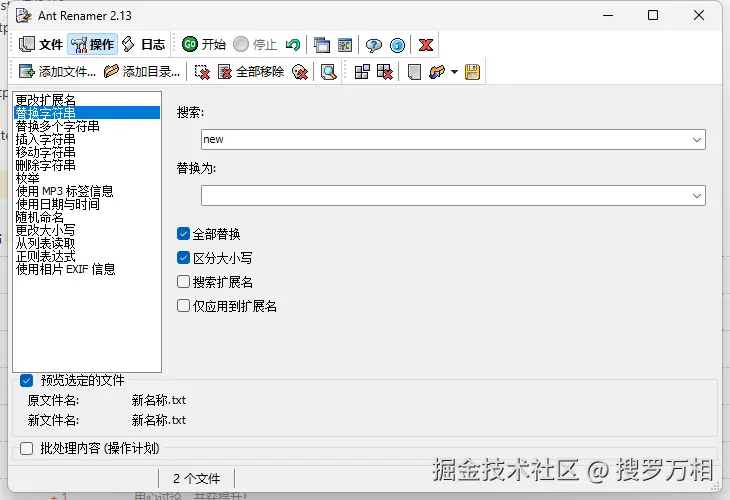Click the 原文件名 value 新名称.txt
The width and height of the screenshot is (730, 500).
pos(159,400)
